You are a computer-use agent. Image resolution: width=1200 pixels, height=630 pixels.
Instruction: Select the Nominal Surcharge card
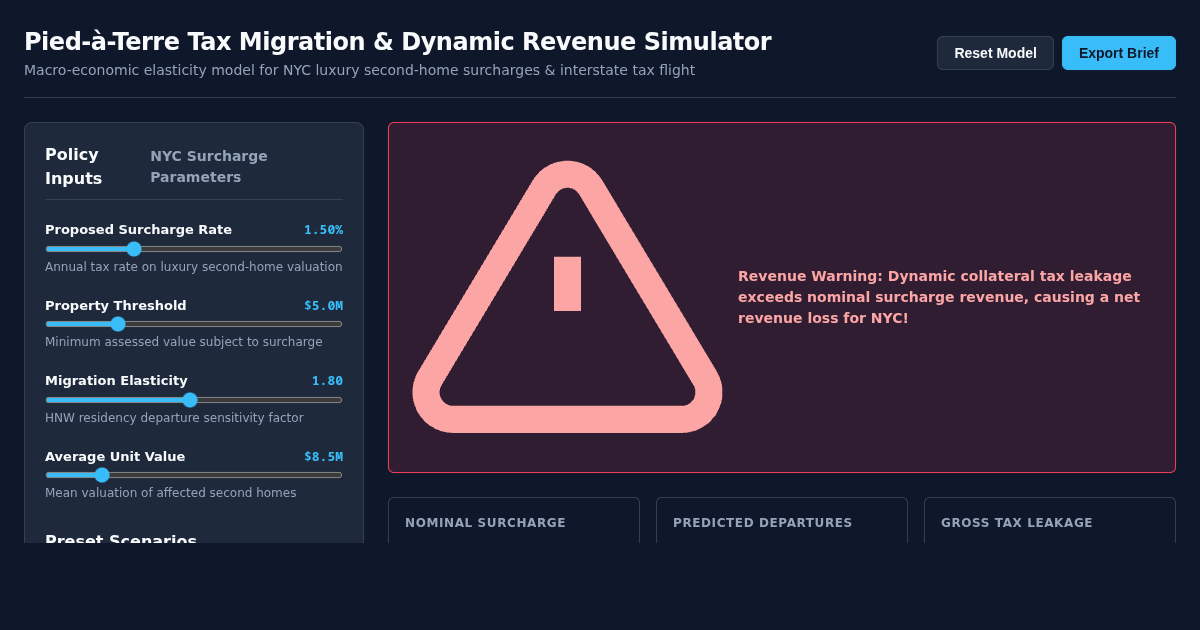[x=514, y=521]
